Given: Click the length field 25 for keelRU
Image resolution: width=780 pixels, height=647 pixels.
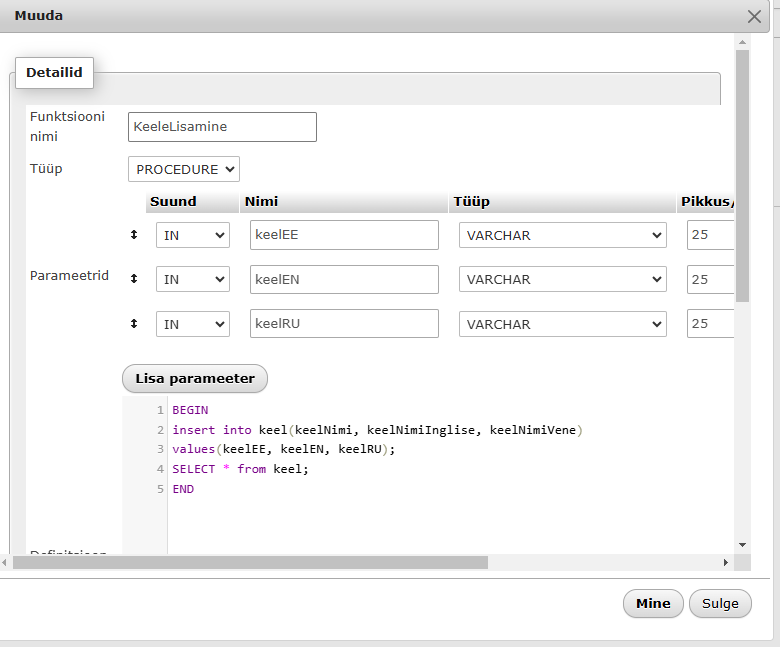Looking at the screenshot, I should pos(710,324).
